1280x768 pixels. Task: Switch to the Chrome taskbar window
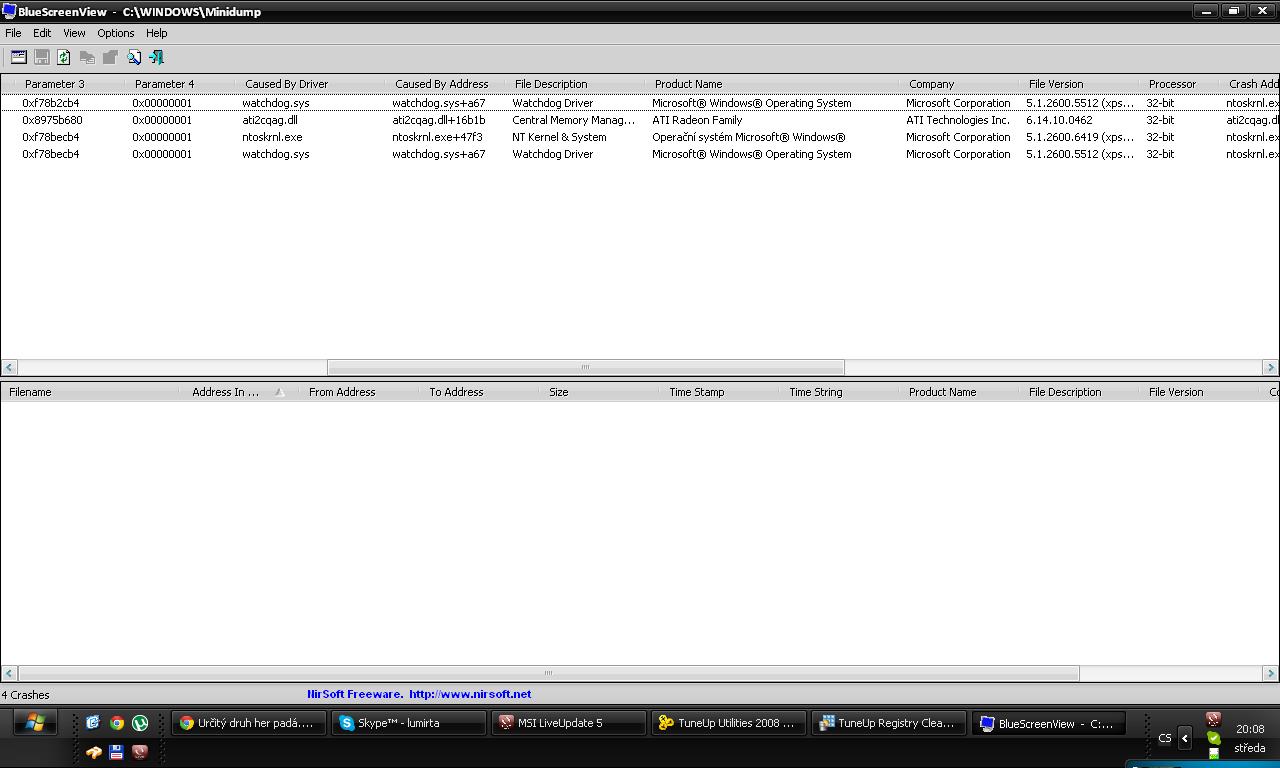pos(249,723)
